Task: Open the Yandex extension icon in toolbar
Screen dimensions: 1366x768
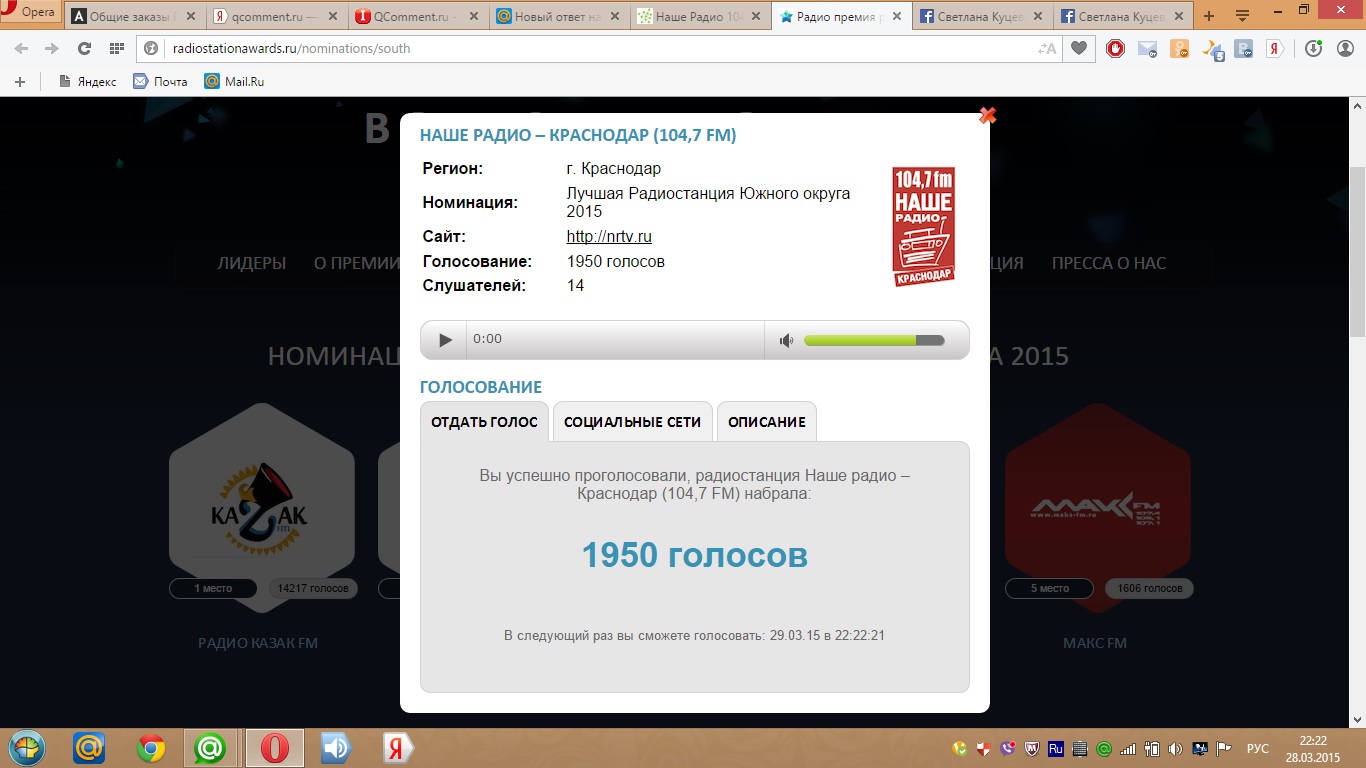Action: click(x=1275, y=49)
